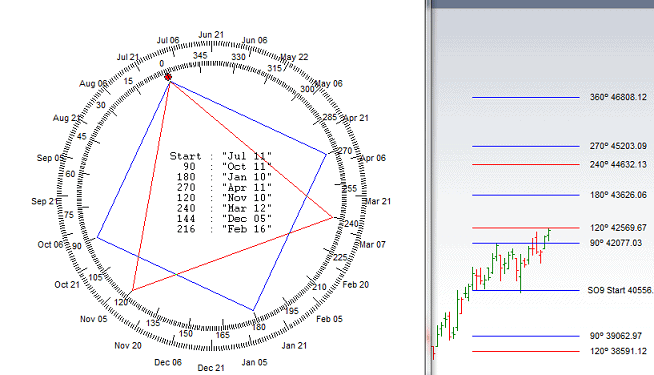Image resolution: width=654 pixels, height=375 pixels.
Task: Select the 90° 42077.03 level line
Action: (526, 243)
